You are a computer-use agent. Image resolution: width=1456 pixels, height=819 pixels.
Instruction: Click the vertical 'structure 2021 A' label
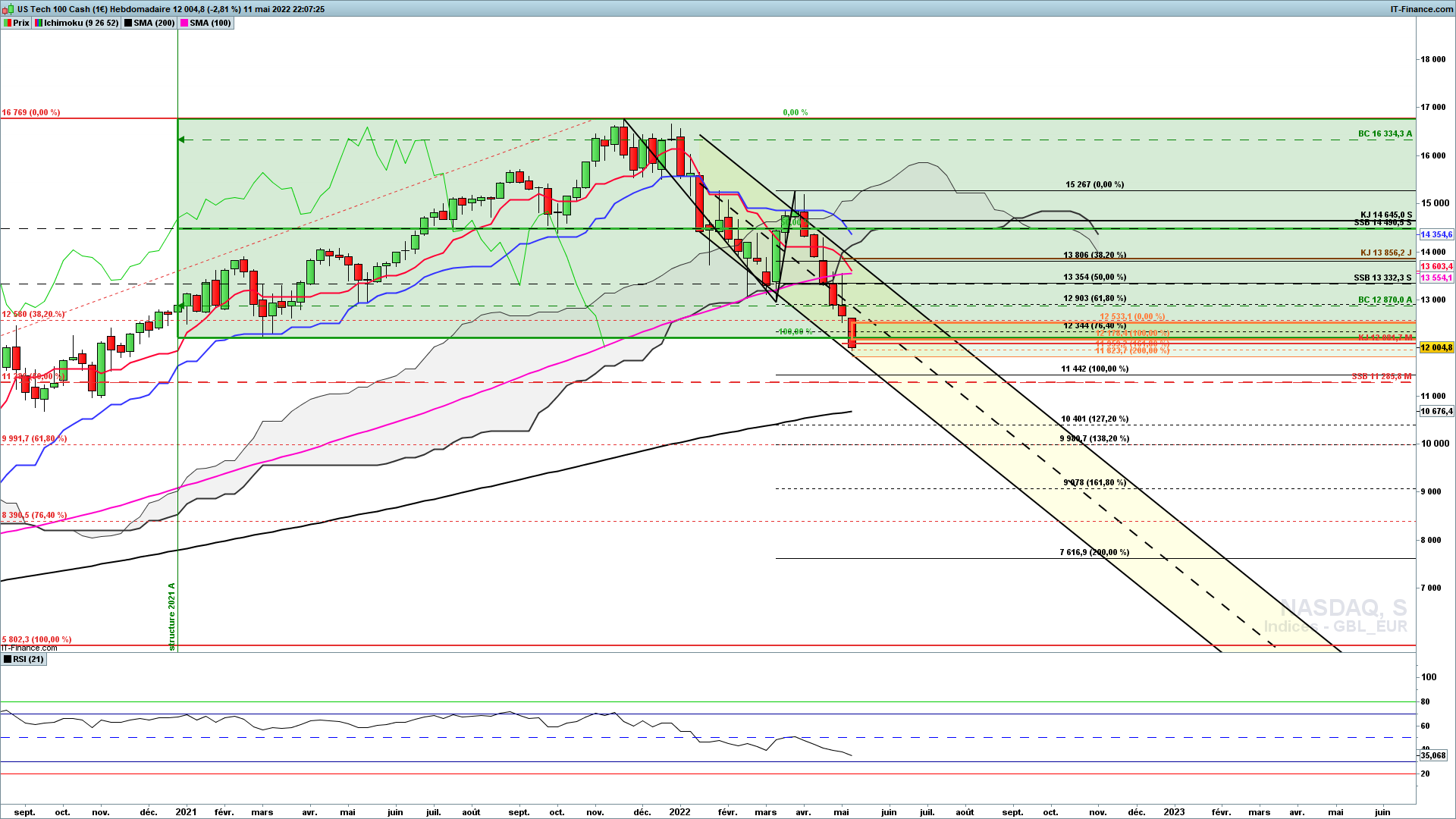click(172, 616)
